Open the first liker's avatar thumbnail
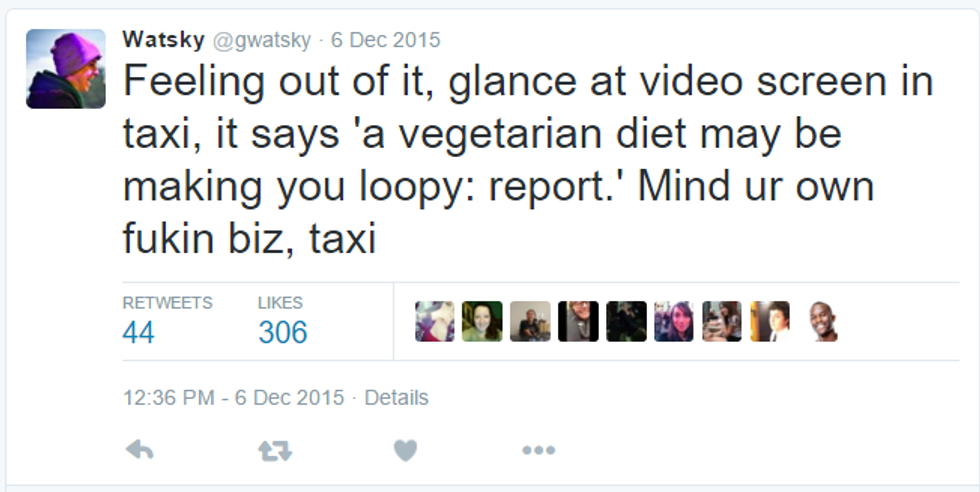Viewport: 980px width, 492px height. [x=434, y=321]
